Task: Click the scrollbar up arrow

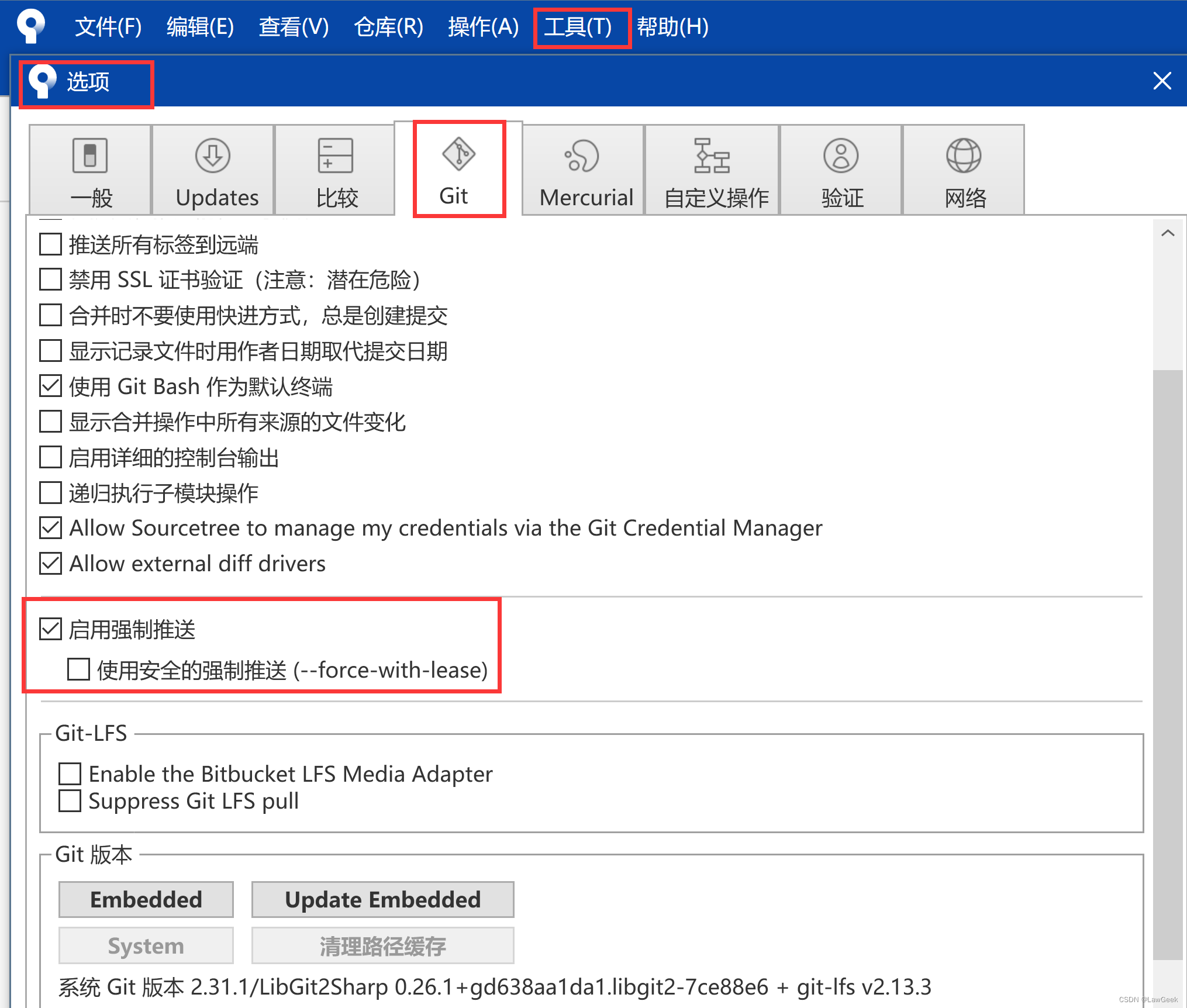Action: tap(1168, 233)
